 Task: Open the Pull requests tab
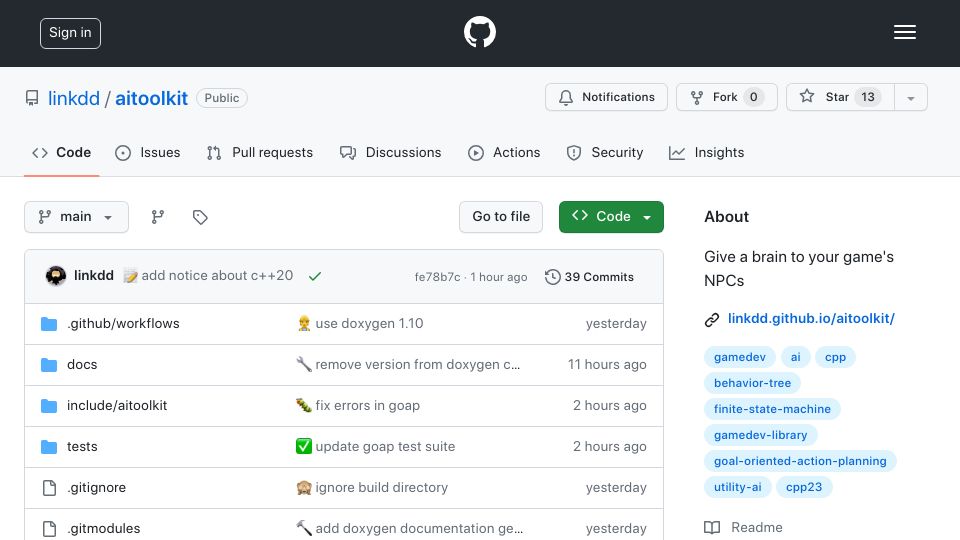pos(260,152)
